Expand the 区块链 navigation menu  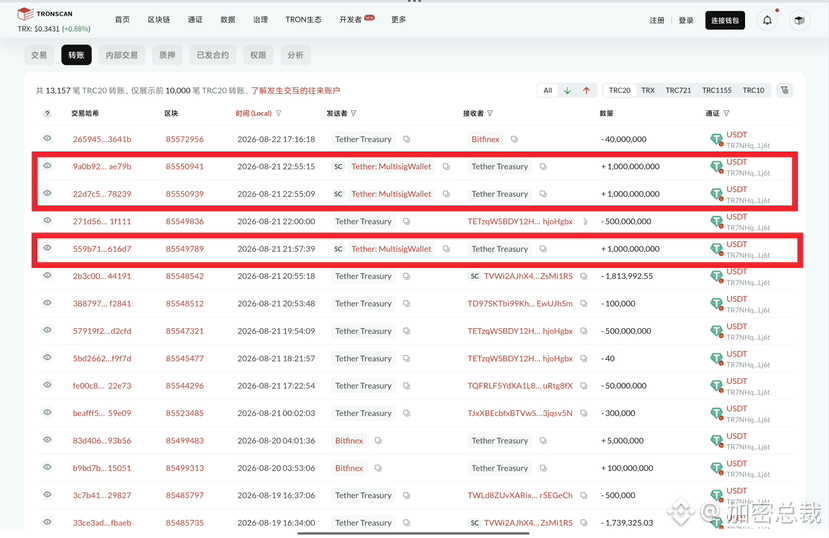pos(159,20)
